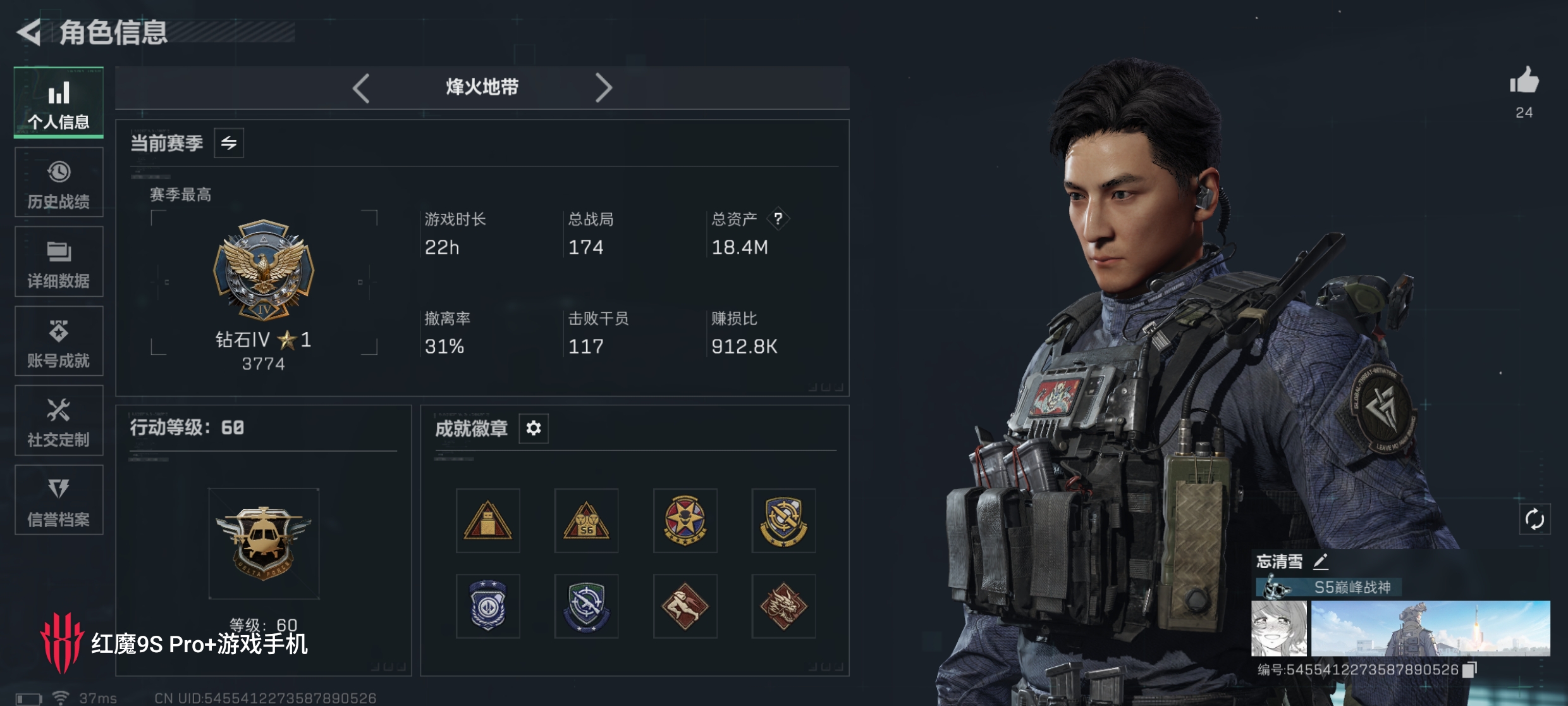
Task: Open 成就徽章 gear settings
Action: [x=534, y=428]
